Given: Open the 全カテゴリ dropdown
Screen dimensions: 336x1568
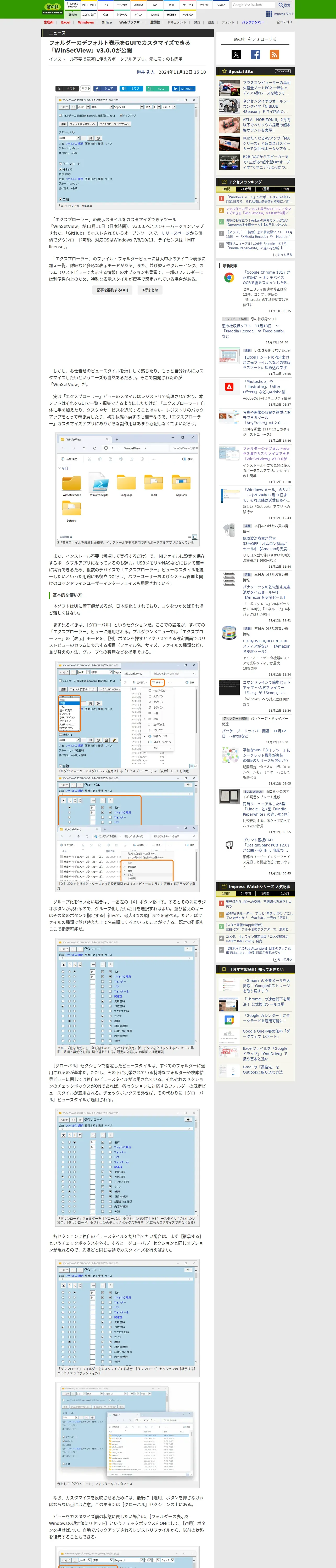Looking at the screenshot, I should pos(284,22).
